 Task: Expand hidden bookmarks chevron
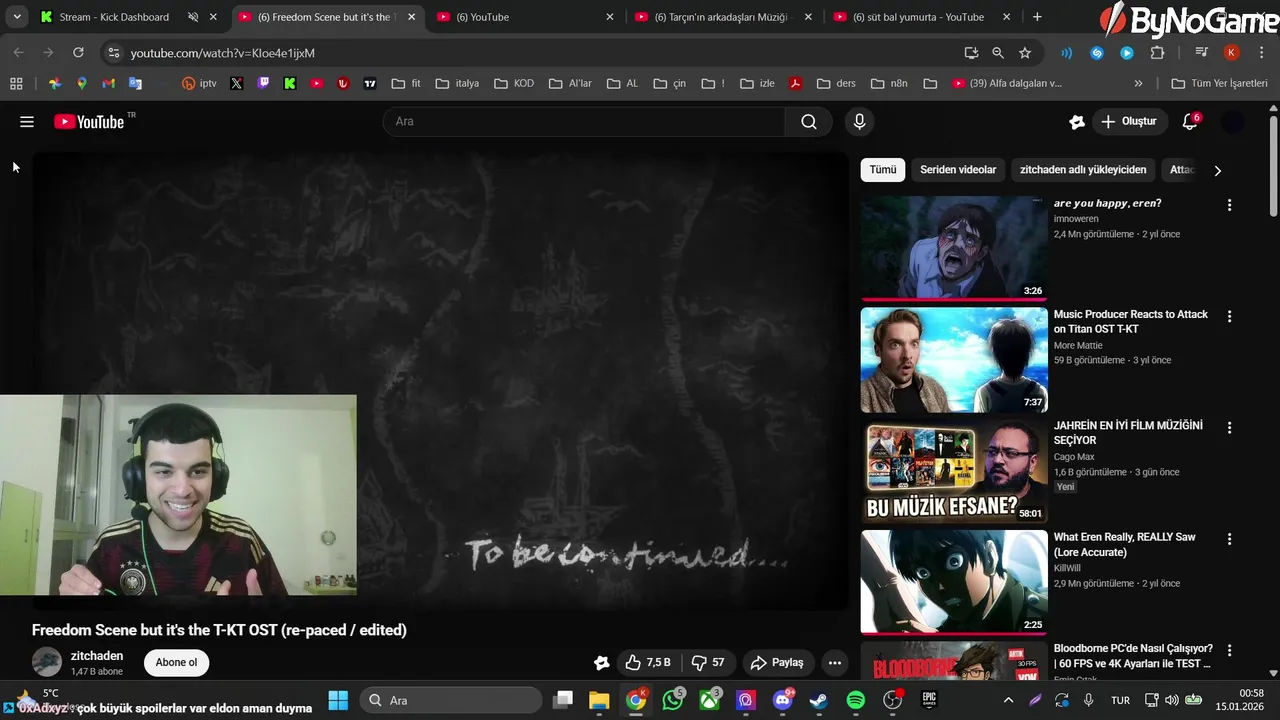pyautogui.click(x=1138, y=84)
